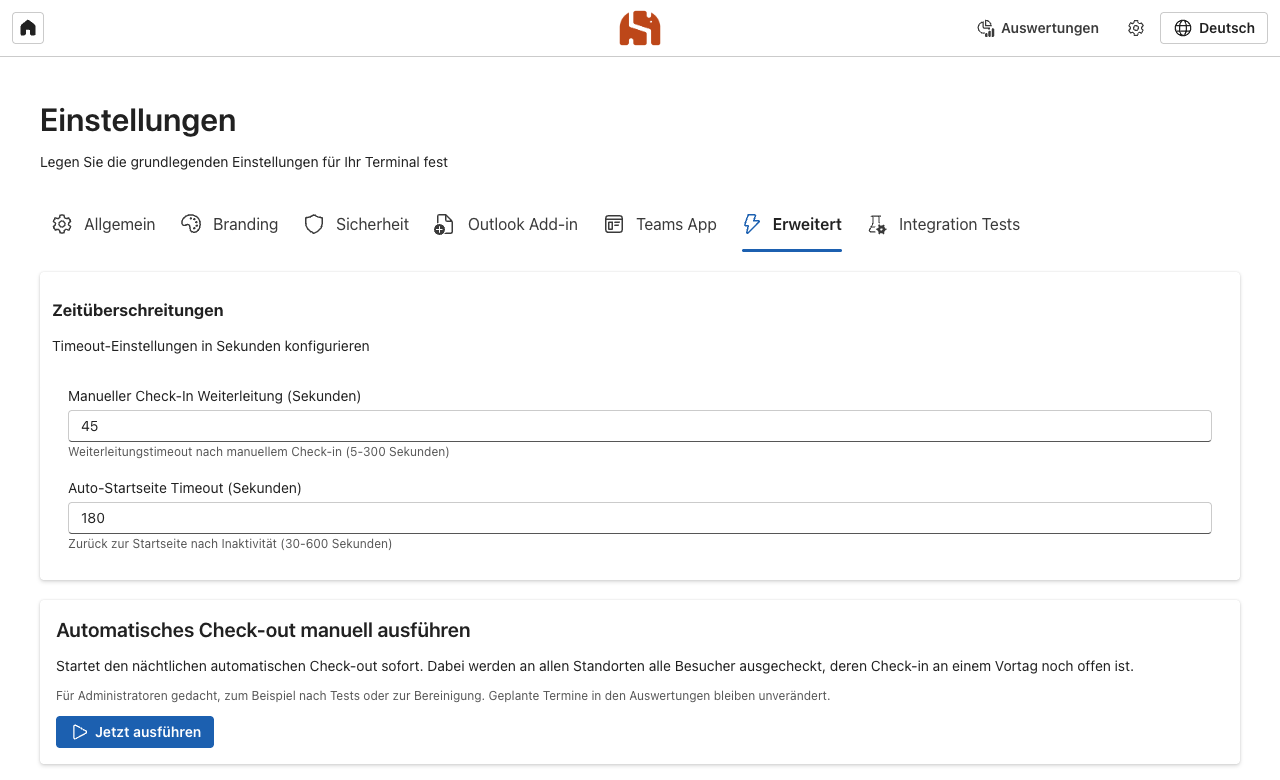Click the globe icon in language button
Viewport: 1280px width, 780px height.
[1183, 28]
